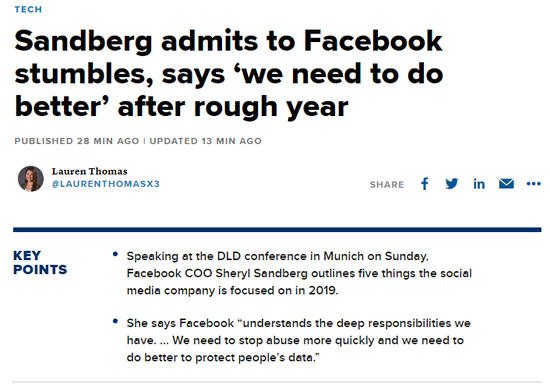Viewport: 550px width, 391px height.
Task: Open the @LAURENTHOMASX3 Twitter handle
Action: 106,184
